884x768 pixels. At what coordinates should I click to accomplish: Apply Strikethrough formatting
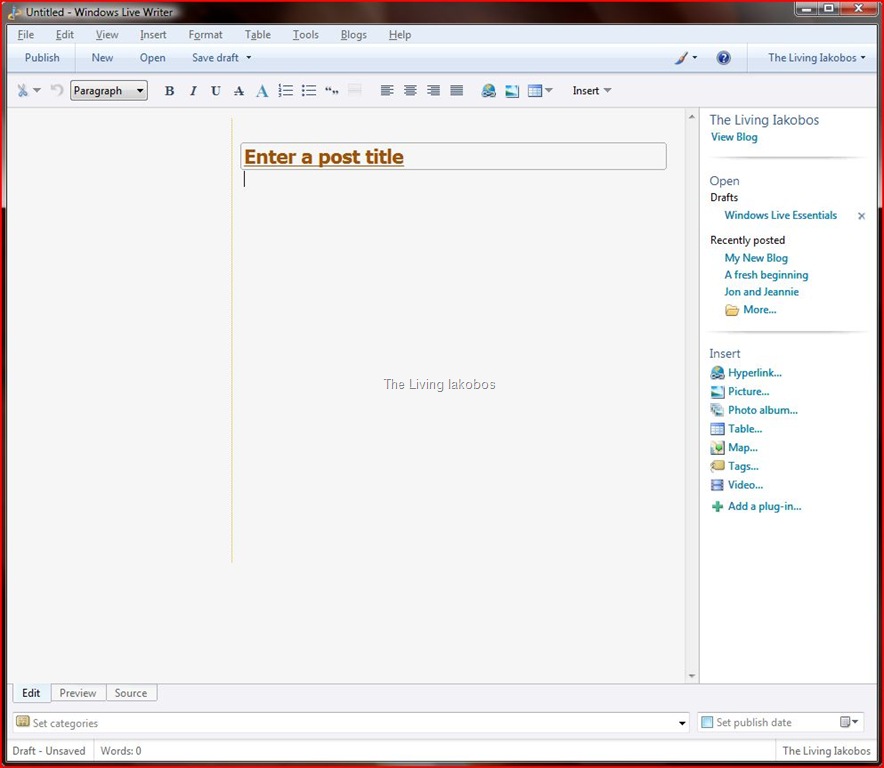(x=239, y=91)
